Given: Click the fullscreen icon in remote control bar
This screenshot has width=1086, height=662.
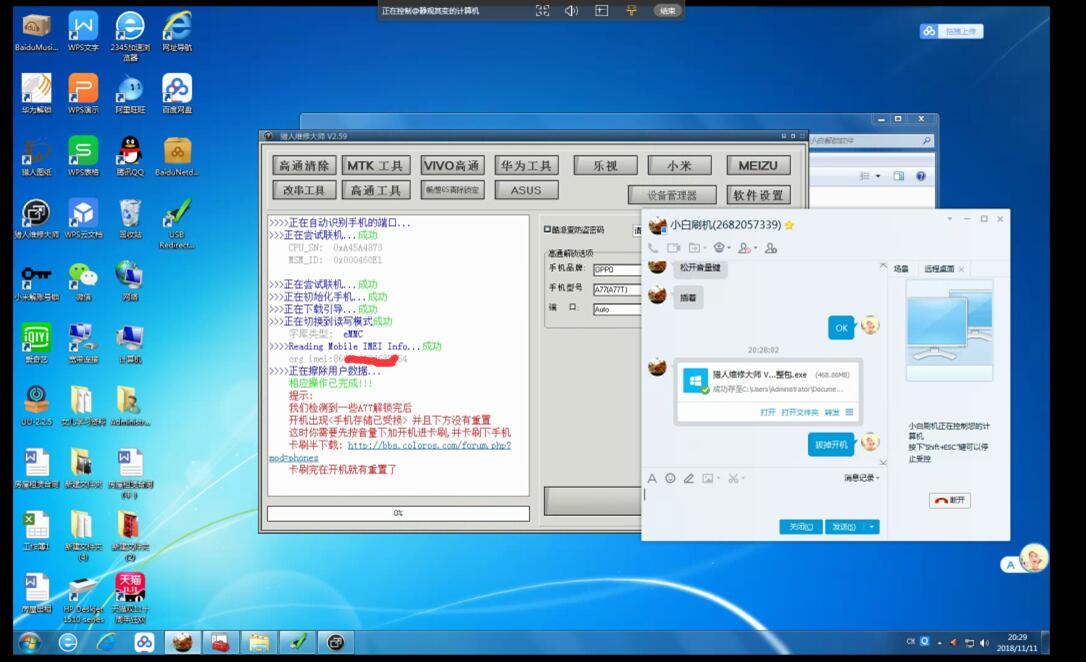Looking at the screenshot, I should point(542,10).
